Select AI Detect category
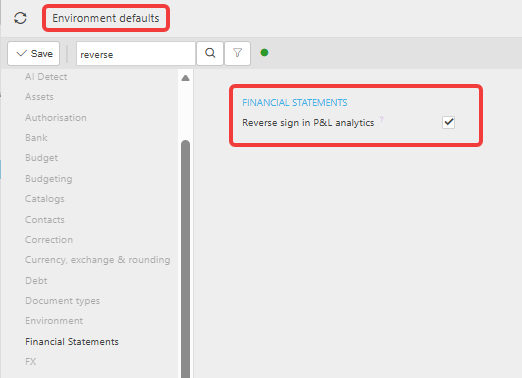This screenshot has height=378, width=522. click(x=46, y=77)
